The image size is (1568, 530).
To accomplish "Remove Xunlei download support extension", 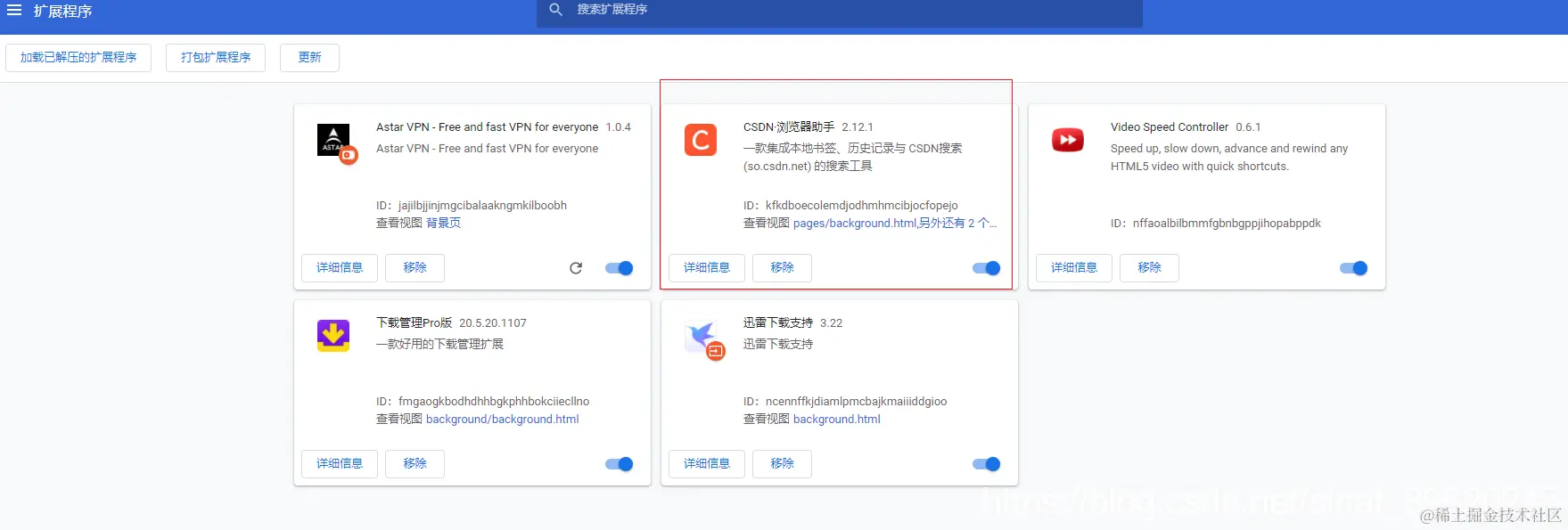I will coord(782,464).
